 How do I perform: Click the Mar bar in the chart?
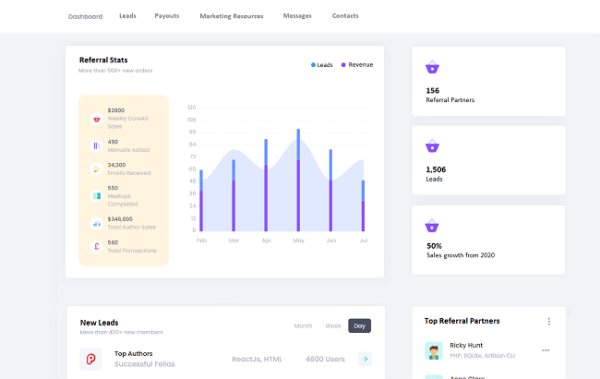[233, 195]
